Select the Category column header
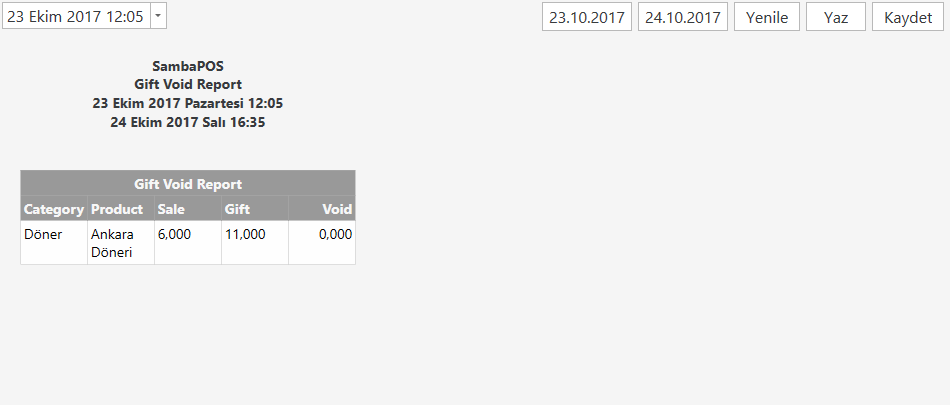This screenshot has width=950, height=405. tap(54, 209)
